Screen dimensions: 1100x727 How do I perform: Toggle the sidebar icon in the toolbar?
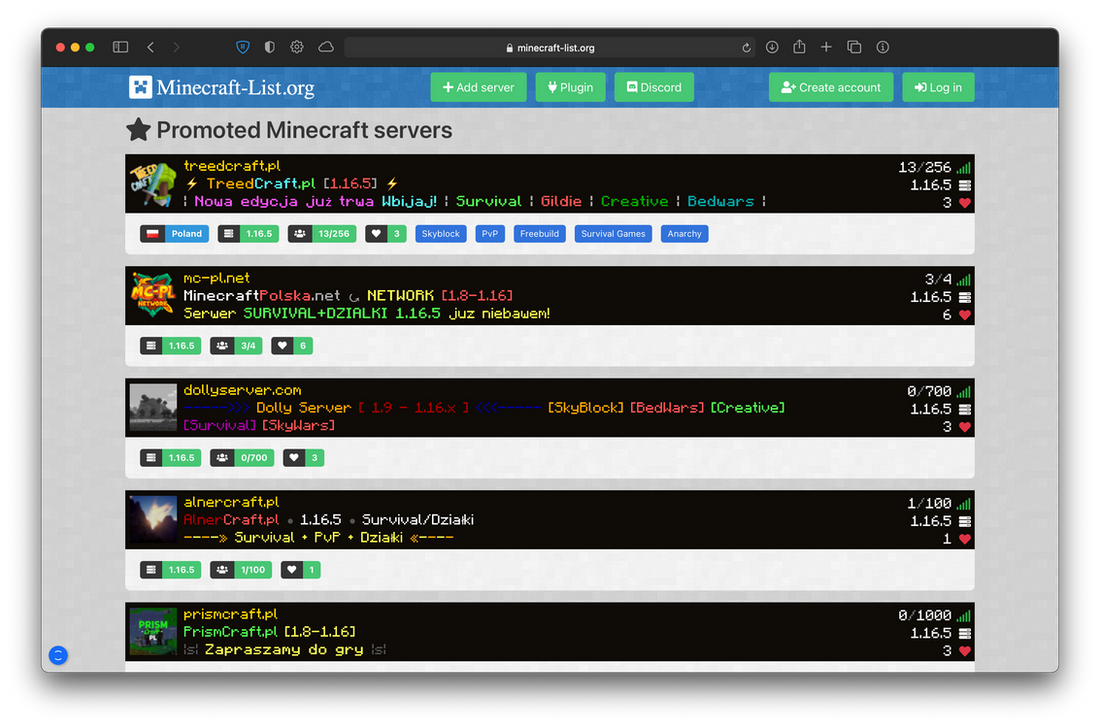(x=120, y=46)
